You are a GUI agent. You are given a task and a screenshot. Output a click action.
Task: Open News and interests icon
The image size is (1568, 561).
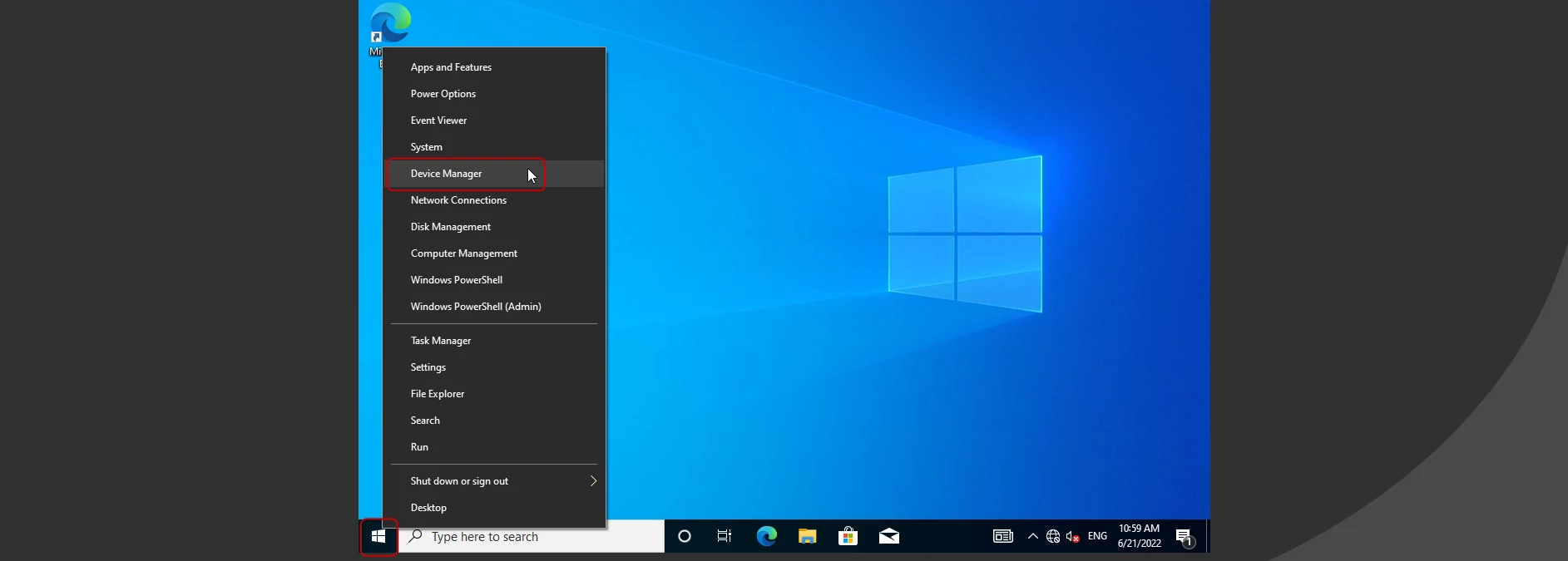(x=1003, y=537)
